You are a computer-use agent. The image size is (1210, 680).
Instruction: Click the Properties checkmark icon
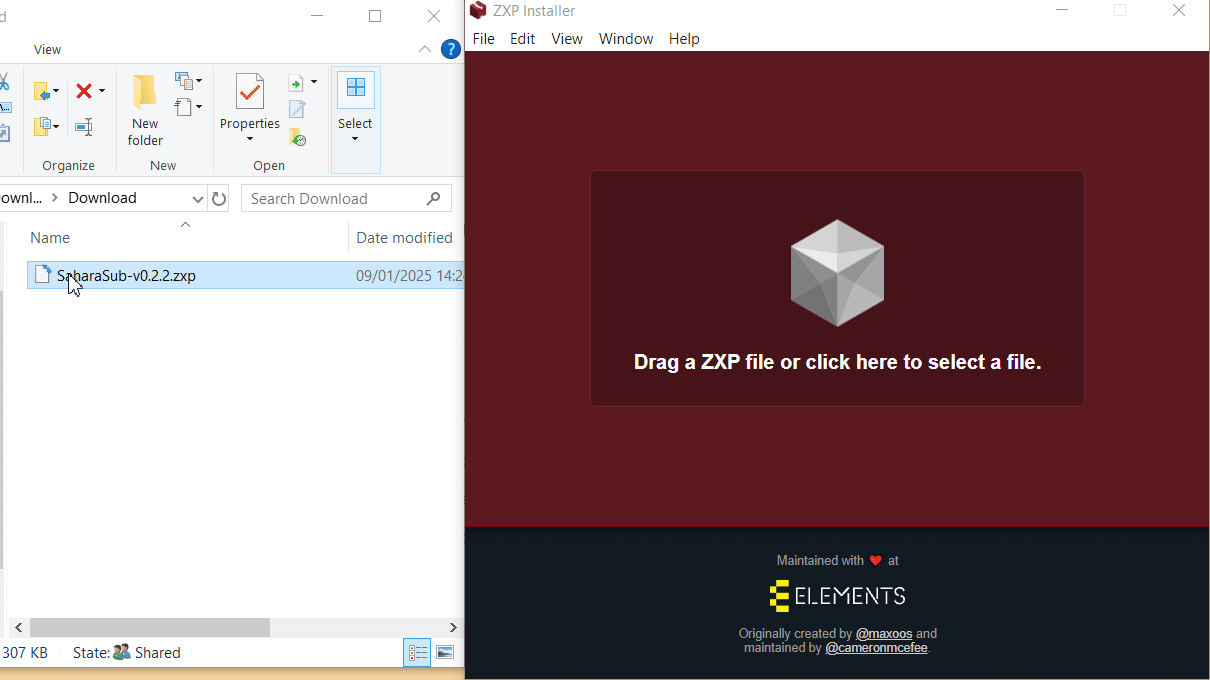pyautogui.click(x=249, y=92)
